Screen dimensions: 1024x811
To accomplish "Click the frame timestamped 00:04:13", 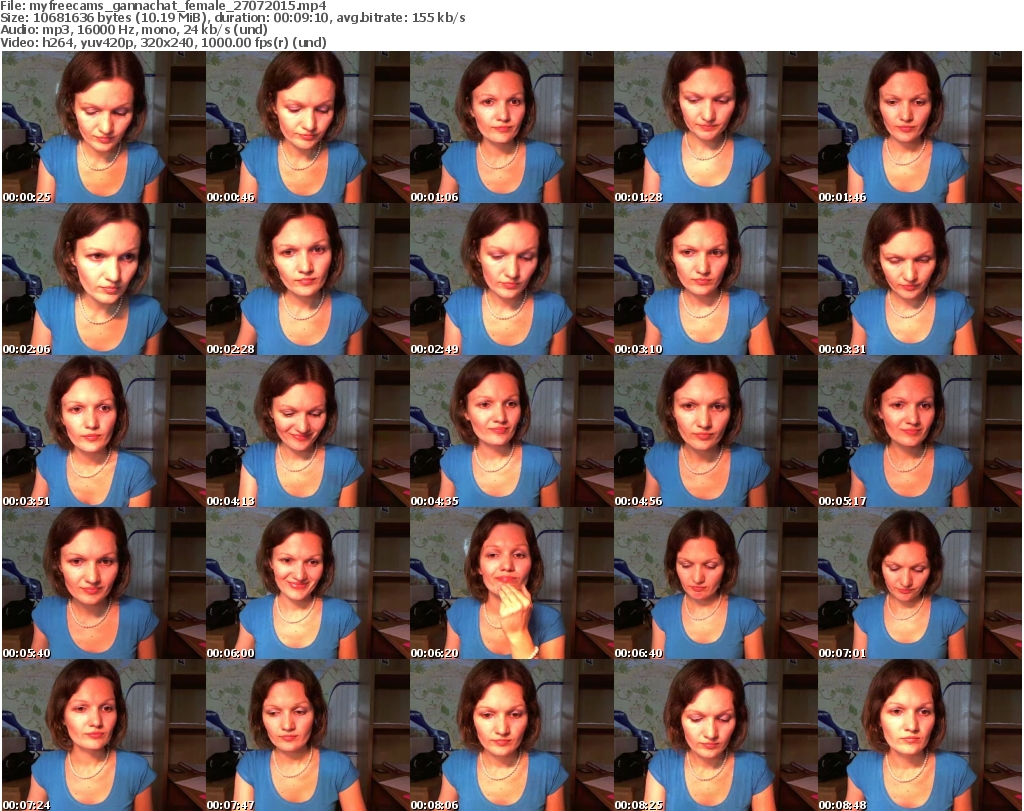I will tap(308, 432).
